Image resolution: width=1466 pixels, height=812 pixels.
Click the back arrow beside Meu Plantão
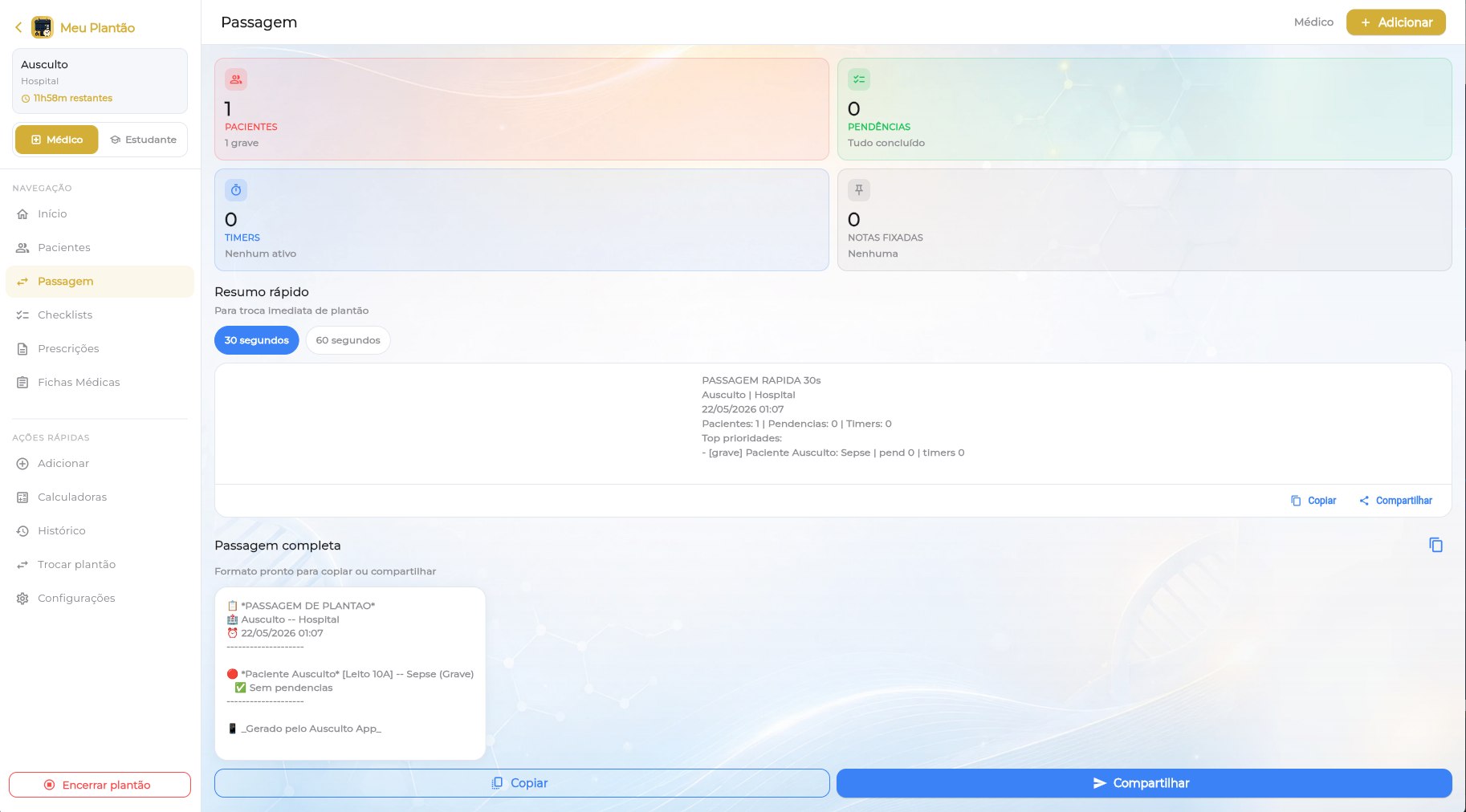18,27
